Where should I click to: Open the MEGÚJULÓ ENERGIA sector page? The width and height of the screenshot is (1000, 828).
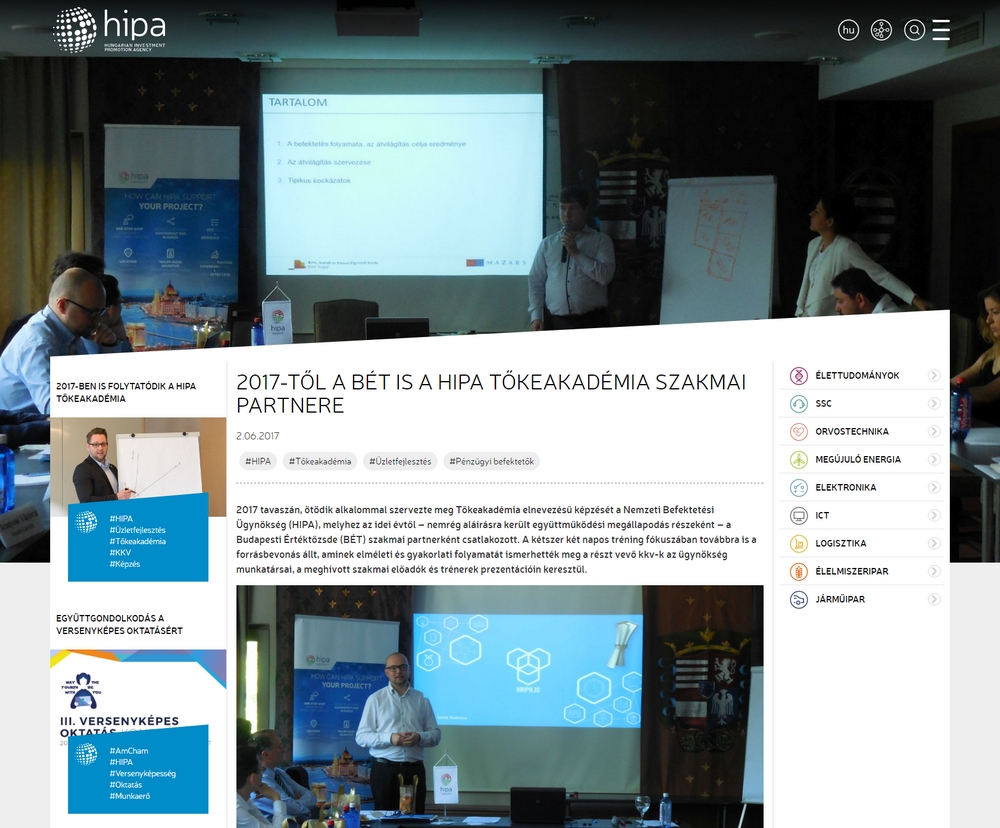858,459
